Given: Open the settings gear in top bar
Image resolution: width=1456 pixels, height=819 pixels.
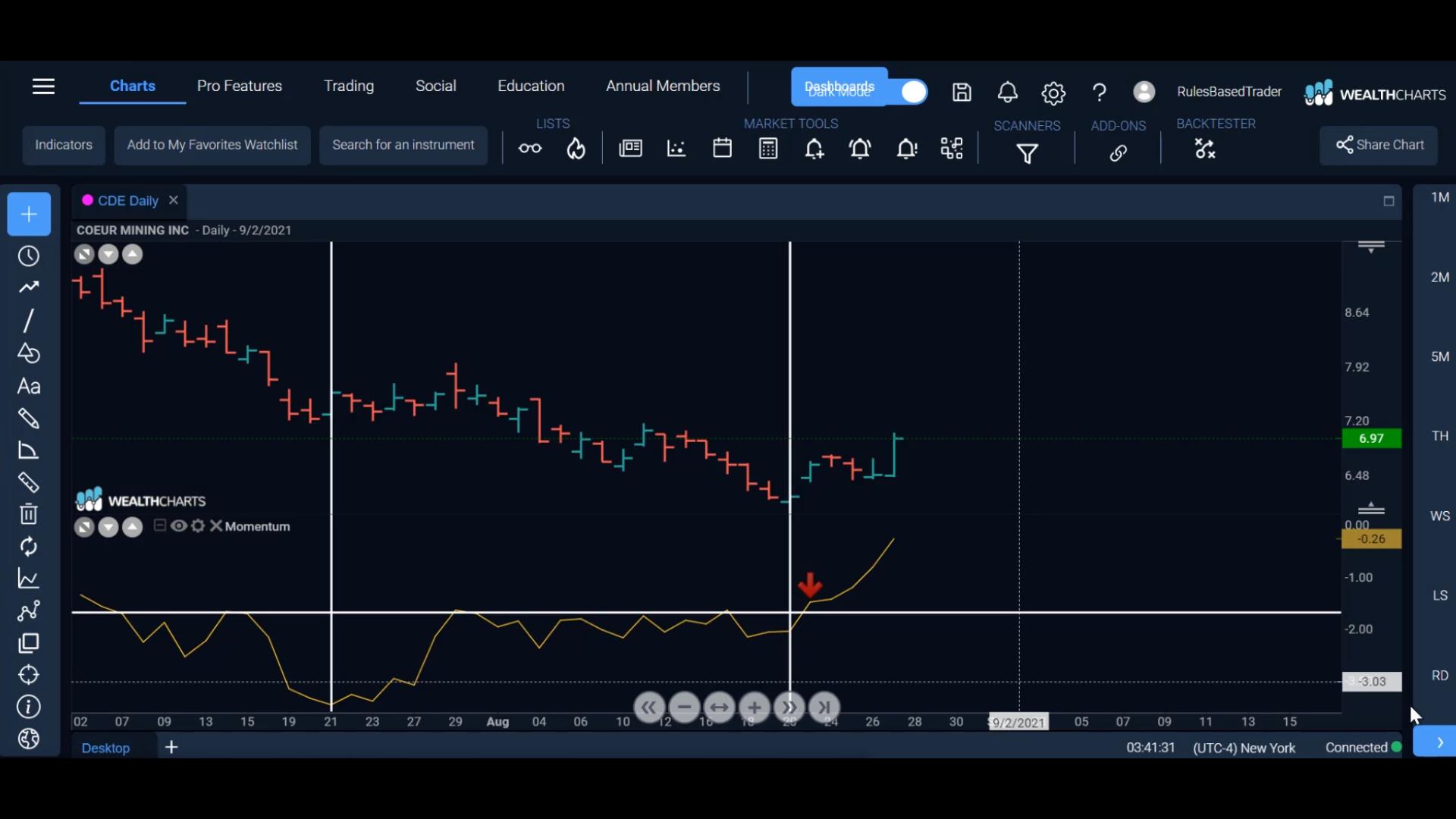Looking at the screenshot, I should click(1053, 93).
